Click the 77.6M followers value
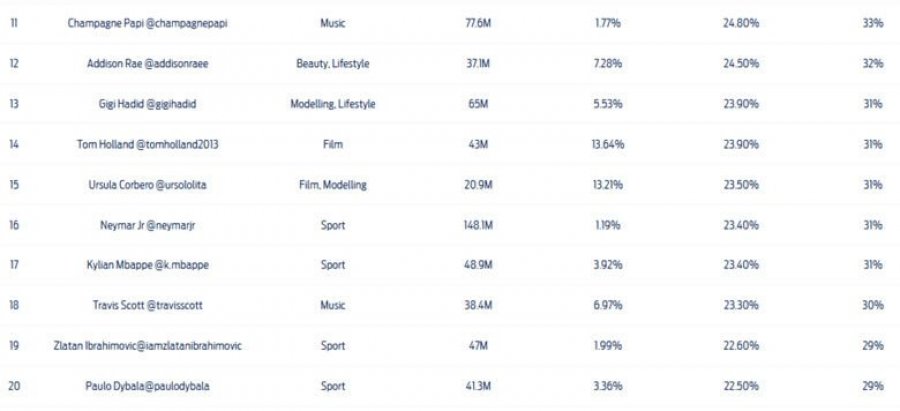This screenshot has width=900, height=411. click(478, 24)
